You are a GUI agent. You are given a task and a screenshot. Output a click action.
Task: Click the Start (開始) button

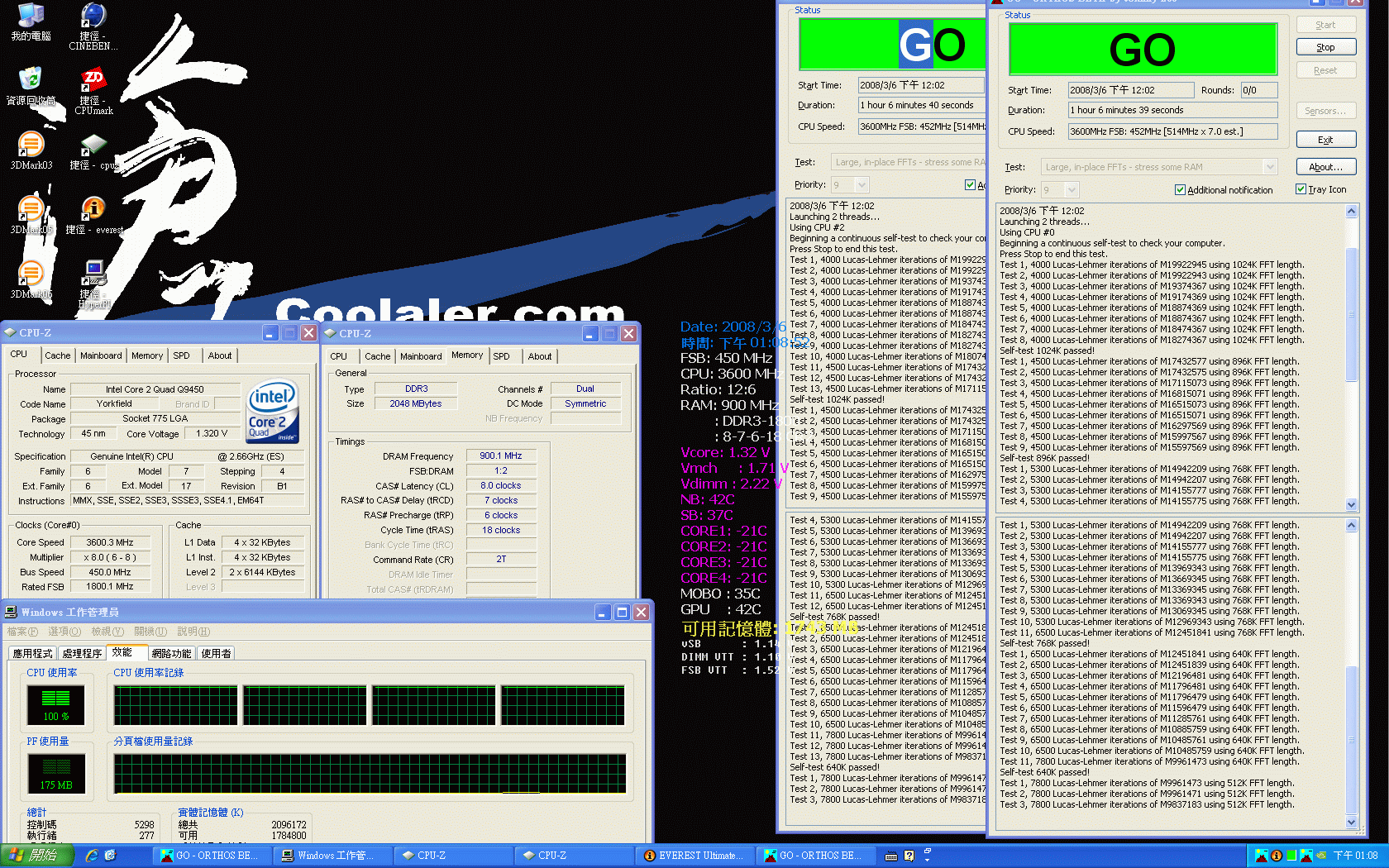pyautogui.click(x=37, y=856)
